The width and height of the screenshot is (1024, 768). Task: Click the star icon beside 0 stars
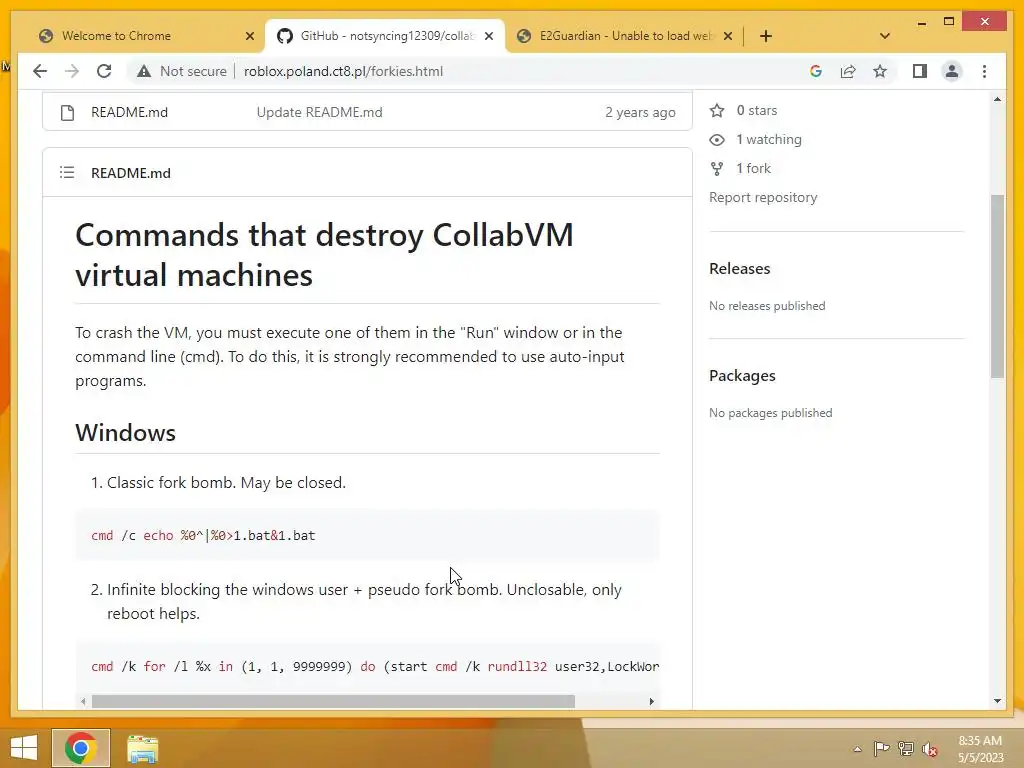tap(717, 110)
